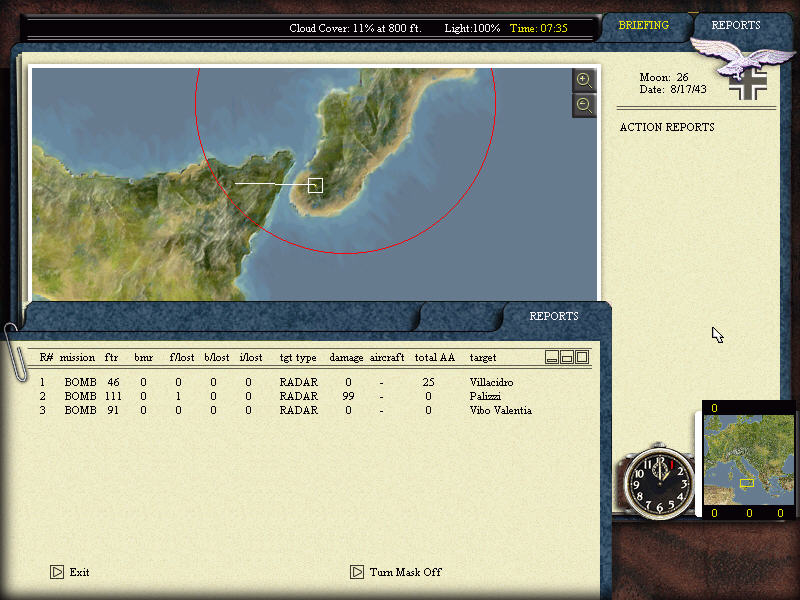Click the Exit arrow icon
The image size is (800, 600).
tap(57, 572)
